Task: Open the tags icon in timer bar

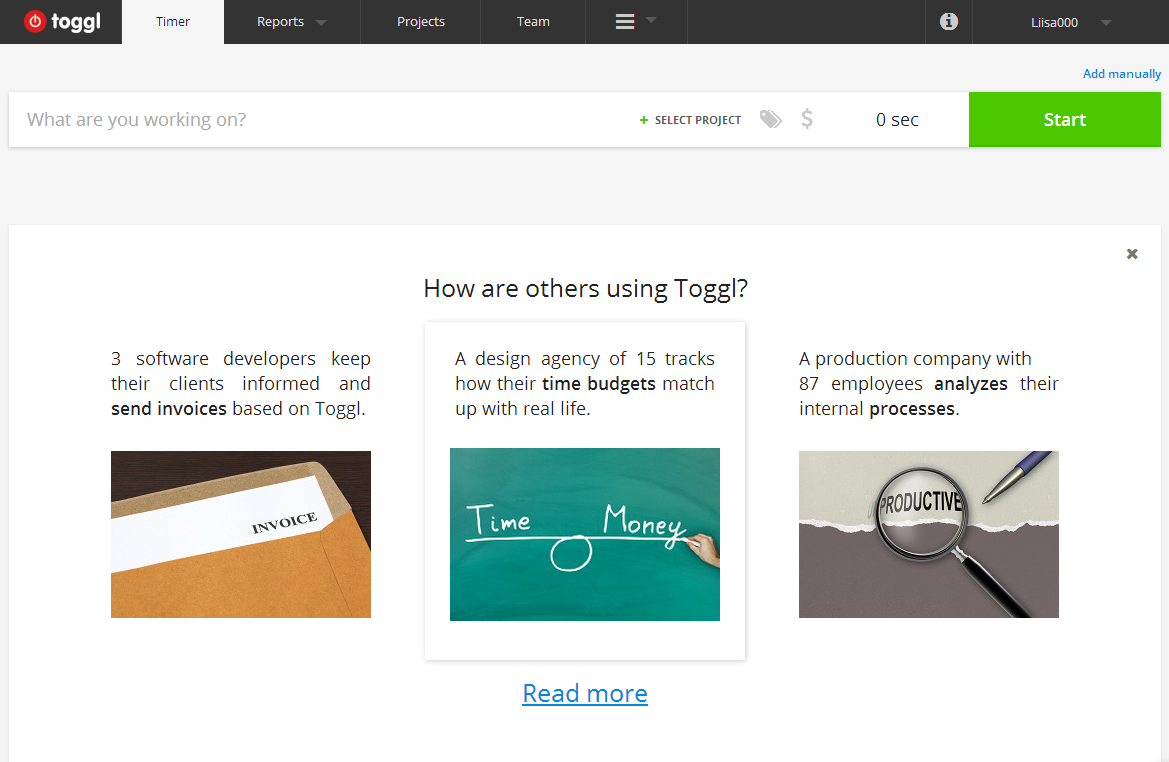Action: pos(771,119)
